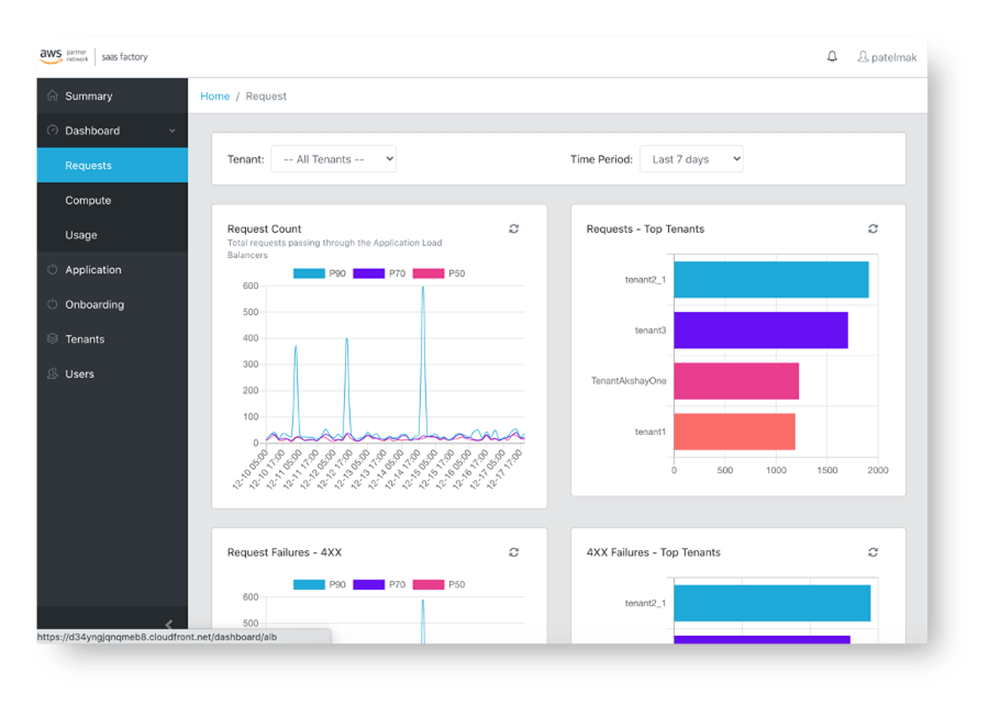Select Compute in the sidebar
This screenshot has height=716, width=1000.
click(88, 200)
